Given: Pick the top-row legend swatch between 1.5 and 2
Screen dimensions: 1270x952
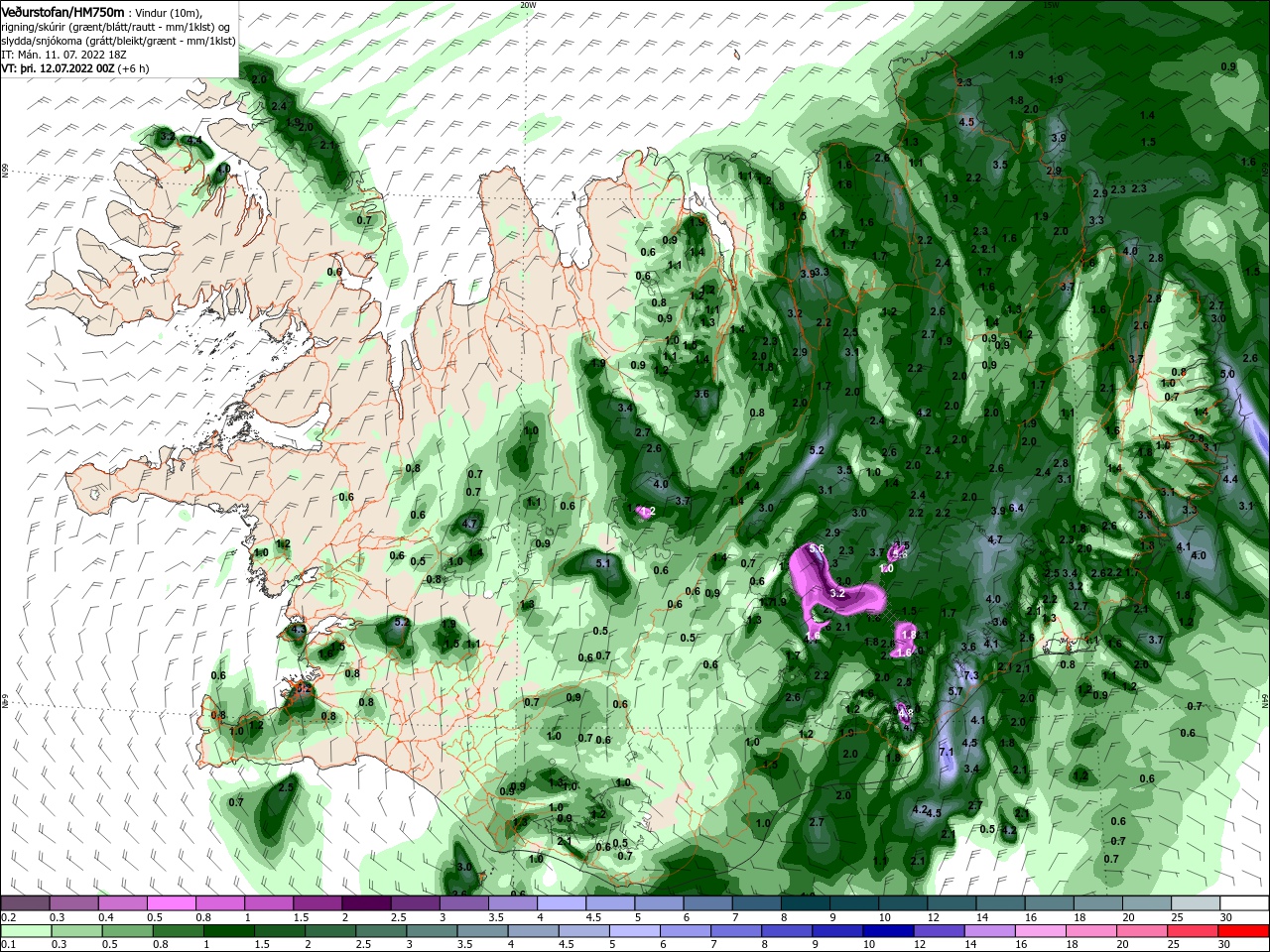Looking at the screenshot, I should click(x=317, y=903).
